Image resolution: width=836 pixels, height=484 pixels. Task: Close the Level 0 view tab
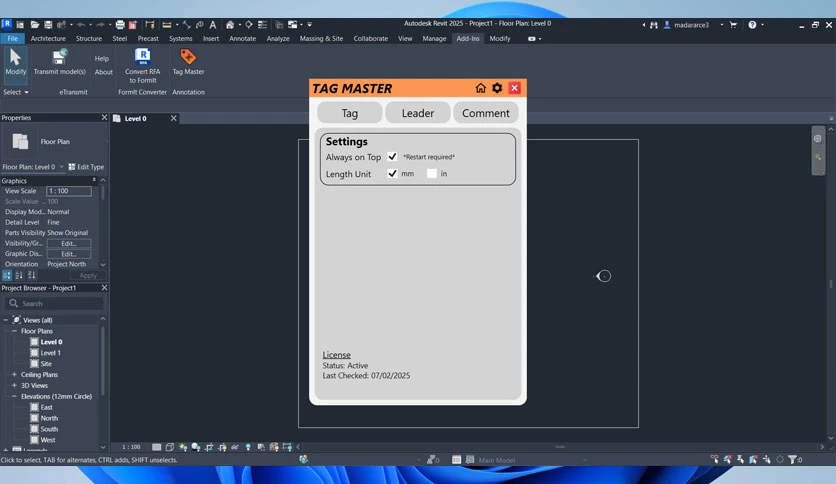[x=173, y=118]
